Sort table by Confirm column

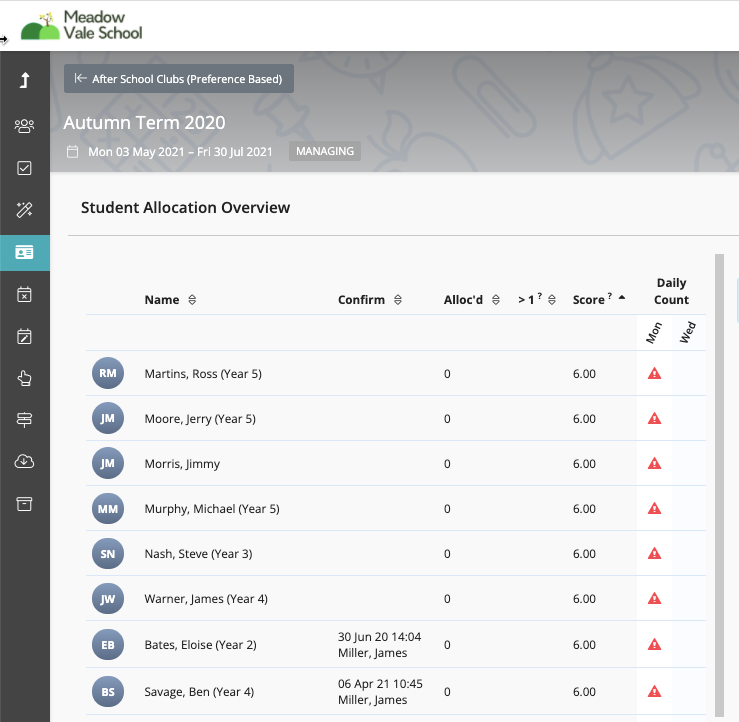pos(398,300)
